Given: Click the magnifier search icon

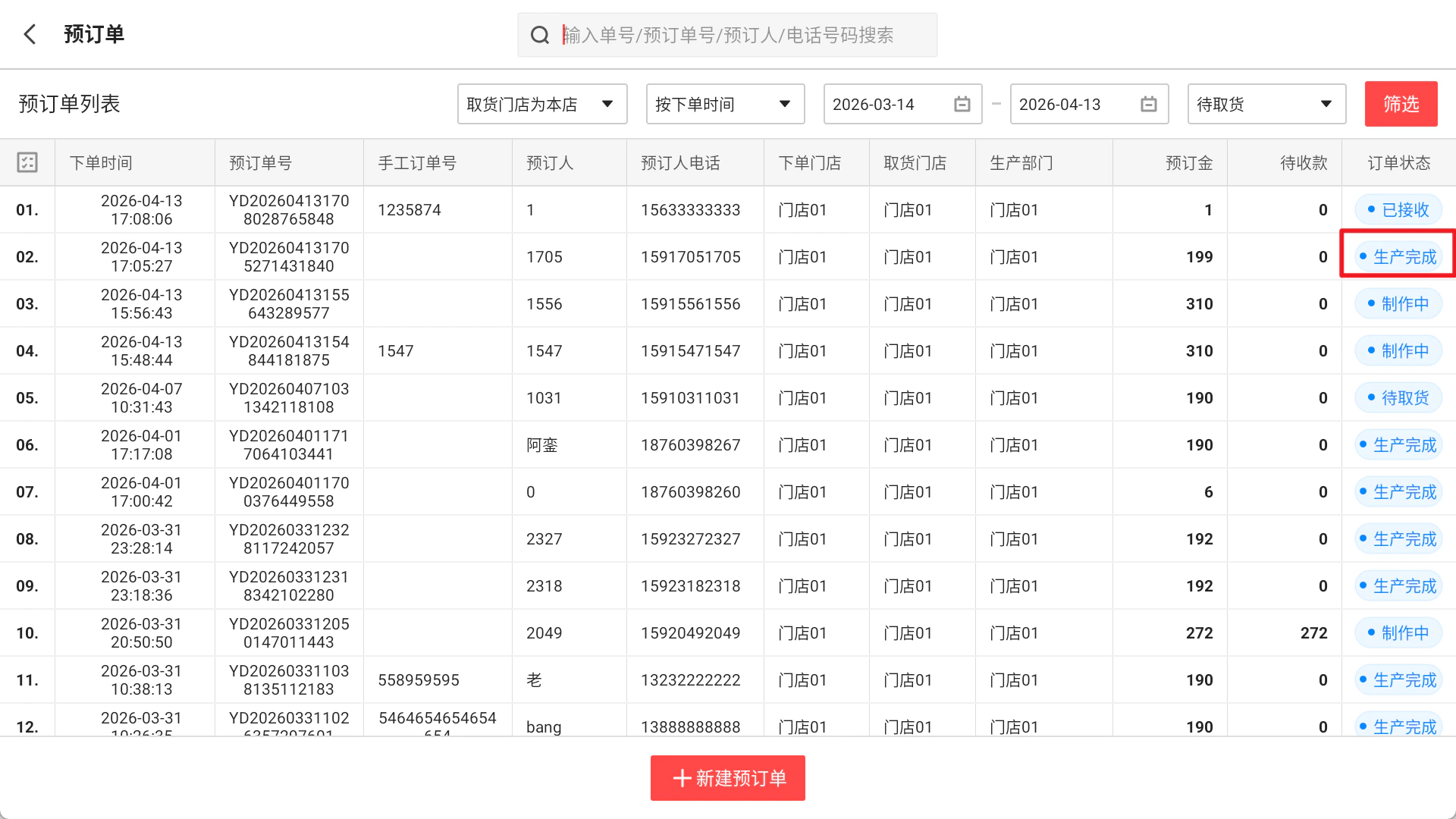Looking at the screenshot, I should (540, 35).
